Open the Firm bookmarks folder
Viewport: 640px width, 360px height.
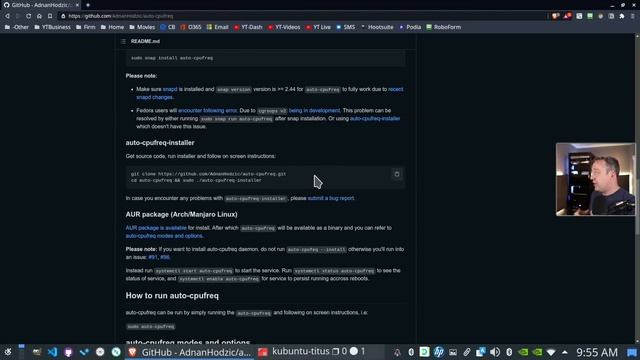86,27
